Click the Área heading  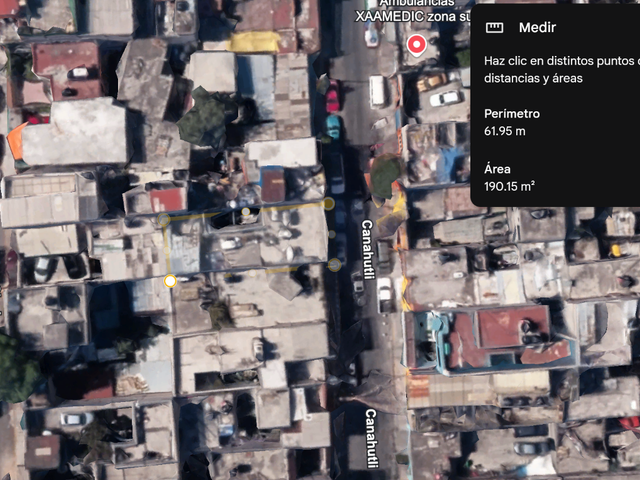coord(497,169)
